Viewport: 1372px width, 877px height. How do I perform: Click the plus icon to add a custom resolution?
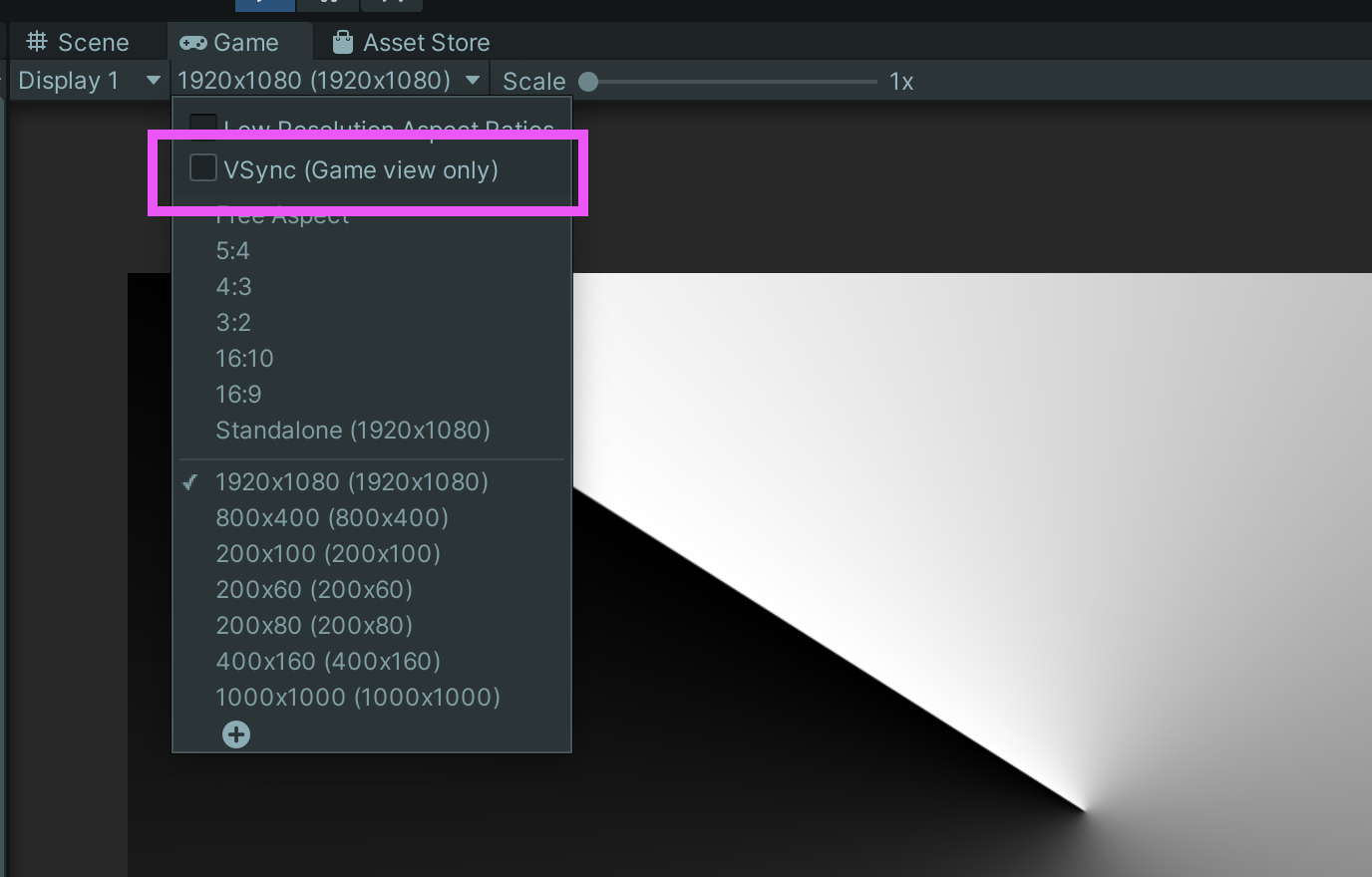pos(236,733)
